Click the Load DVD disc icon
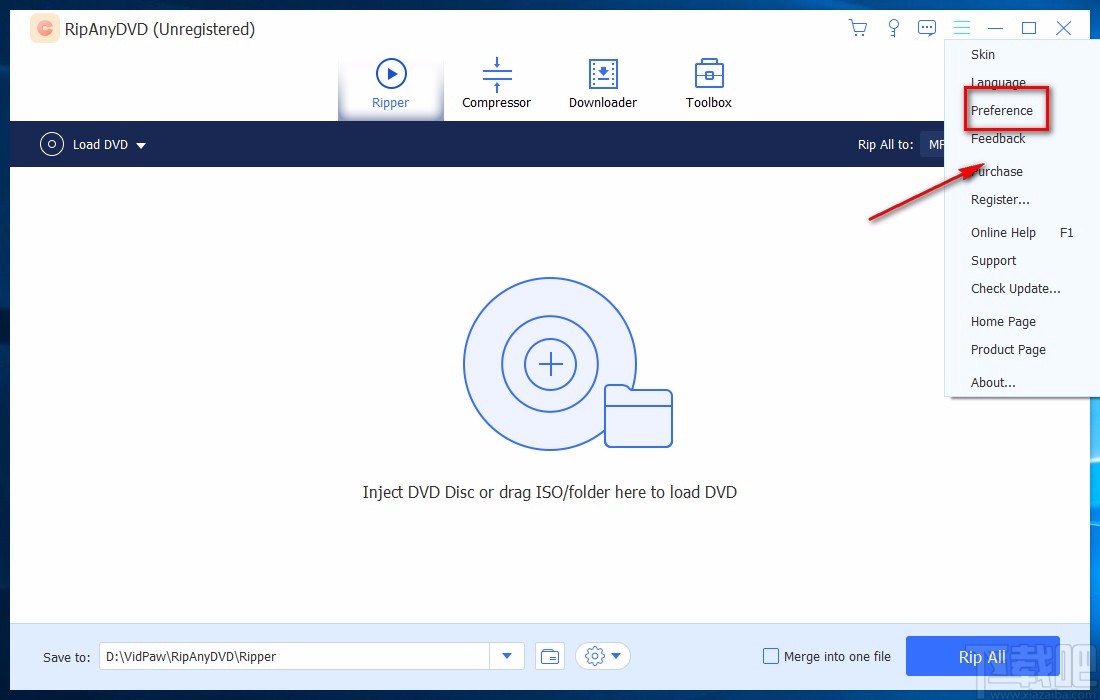This screenshot has height=700, width=1100. point(52,144)
